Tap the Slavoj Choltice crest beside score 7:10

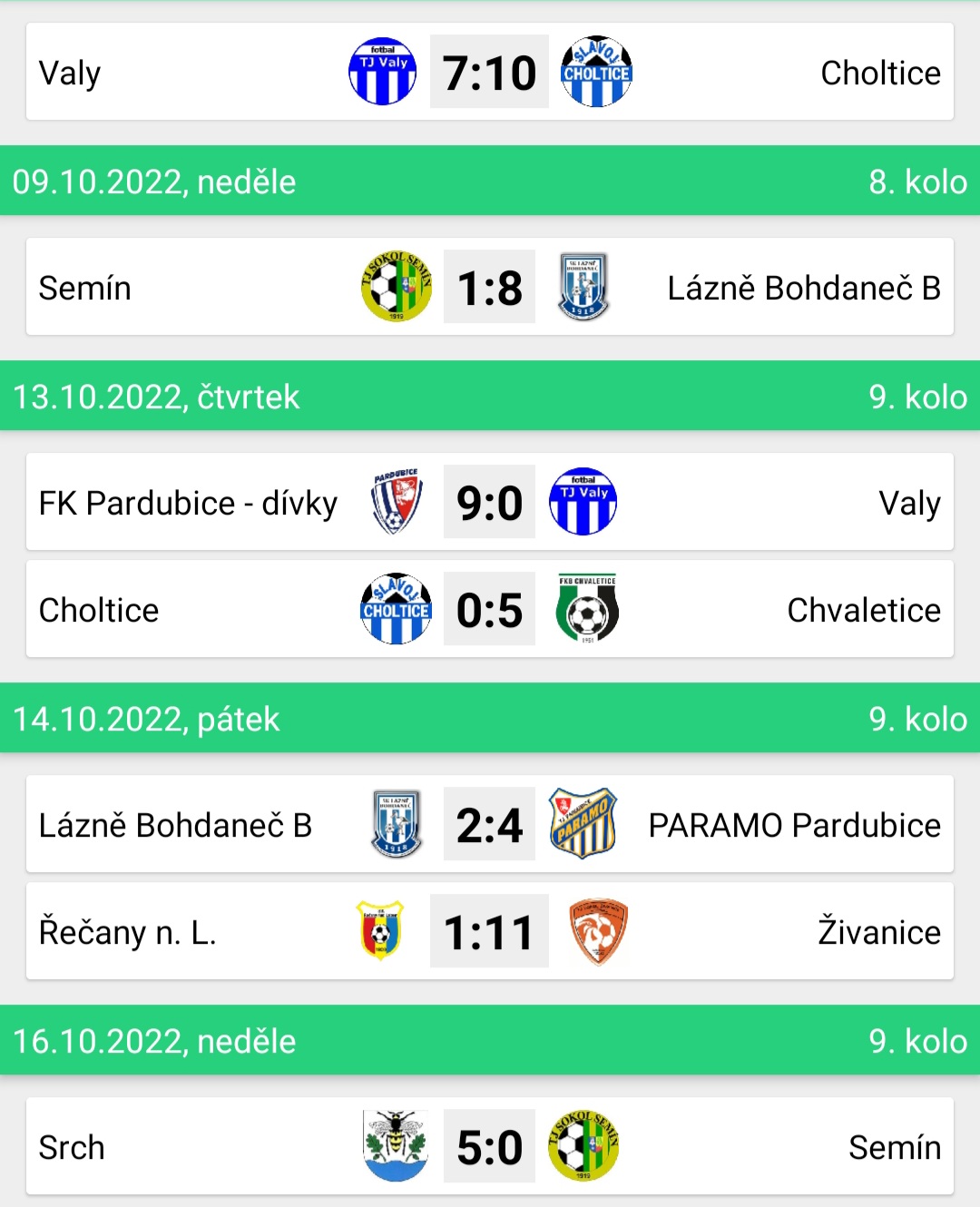pyautogui.click(x=596, y=72)
